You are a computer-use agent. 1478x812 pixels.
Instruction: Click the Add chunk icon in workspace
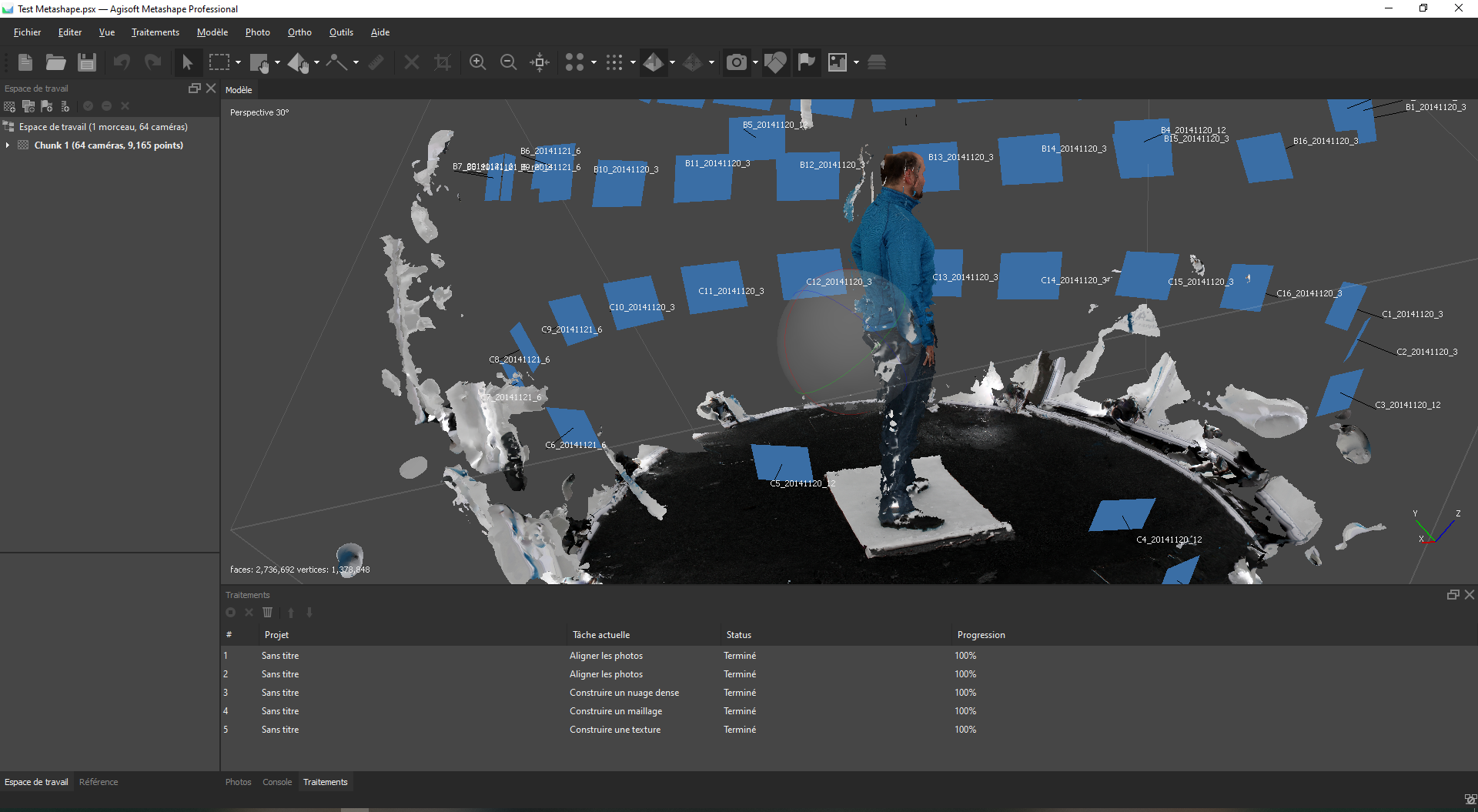pos(10,106)
